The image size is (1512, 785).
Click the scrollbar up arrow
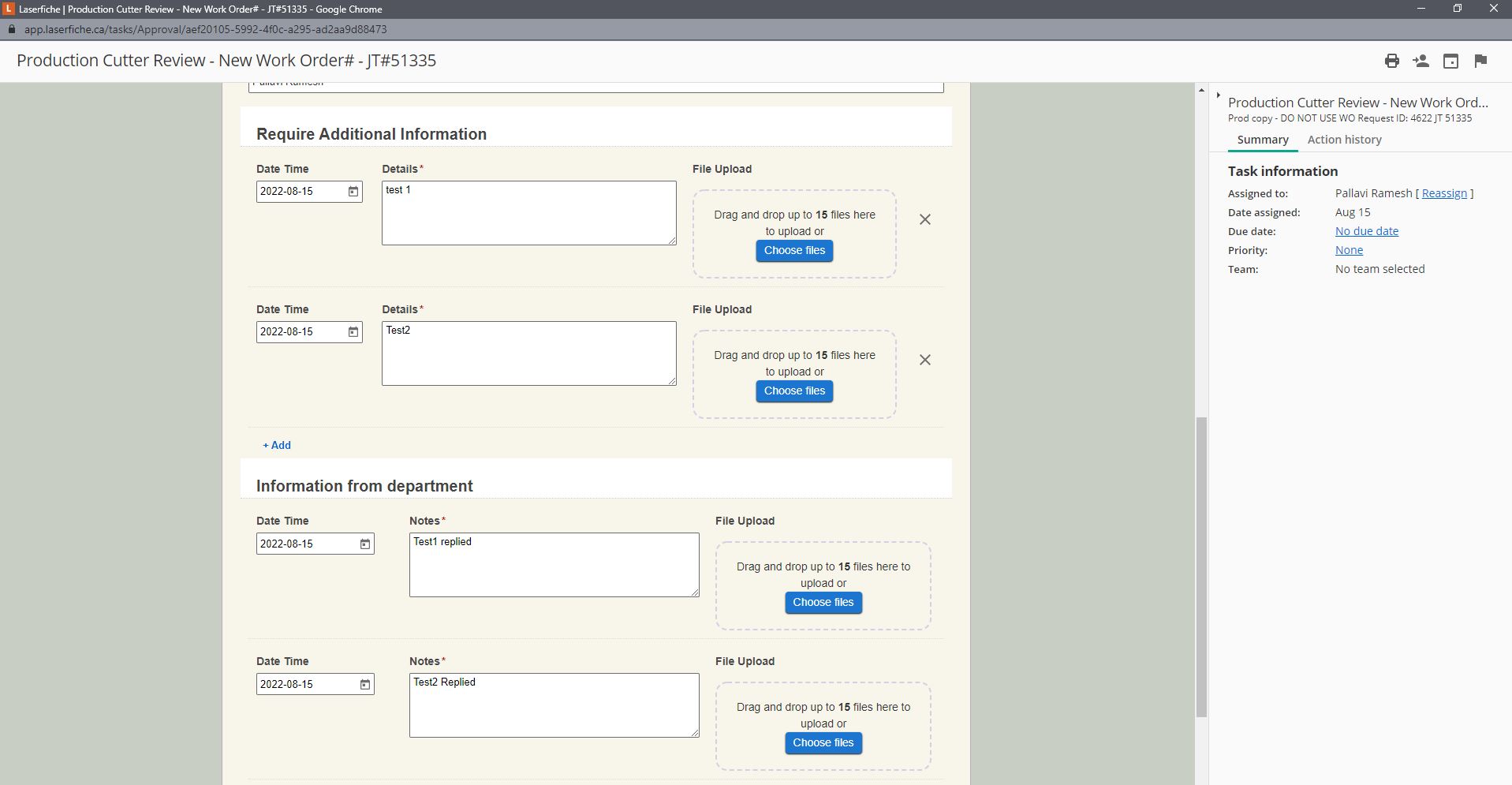pos(1201,90)
